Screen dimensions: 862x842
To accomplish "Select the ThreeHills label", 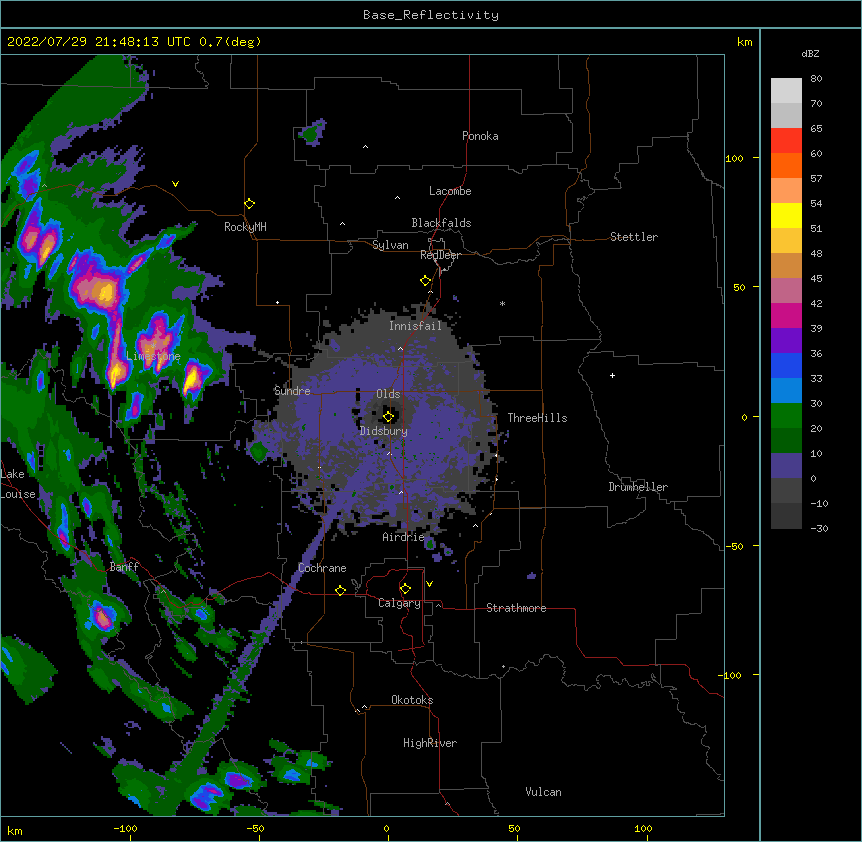I will (537, 418).
